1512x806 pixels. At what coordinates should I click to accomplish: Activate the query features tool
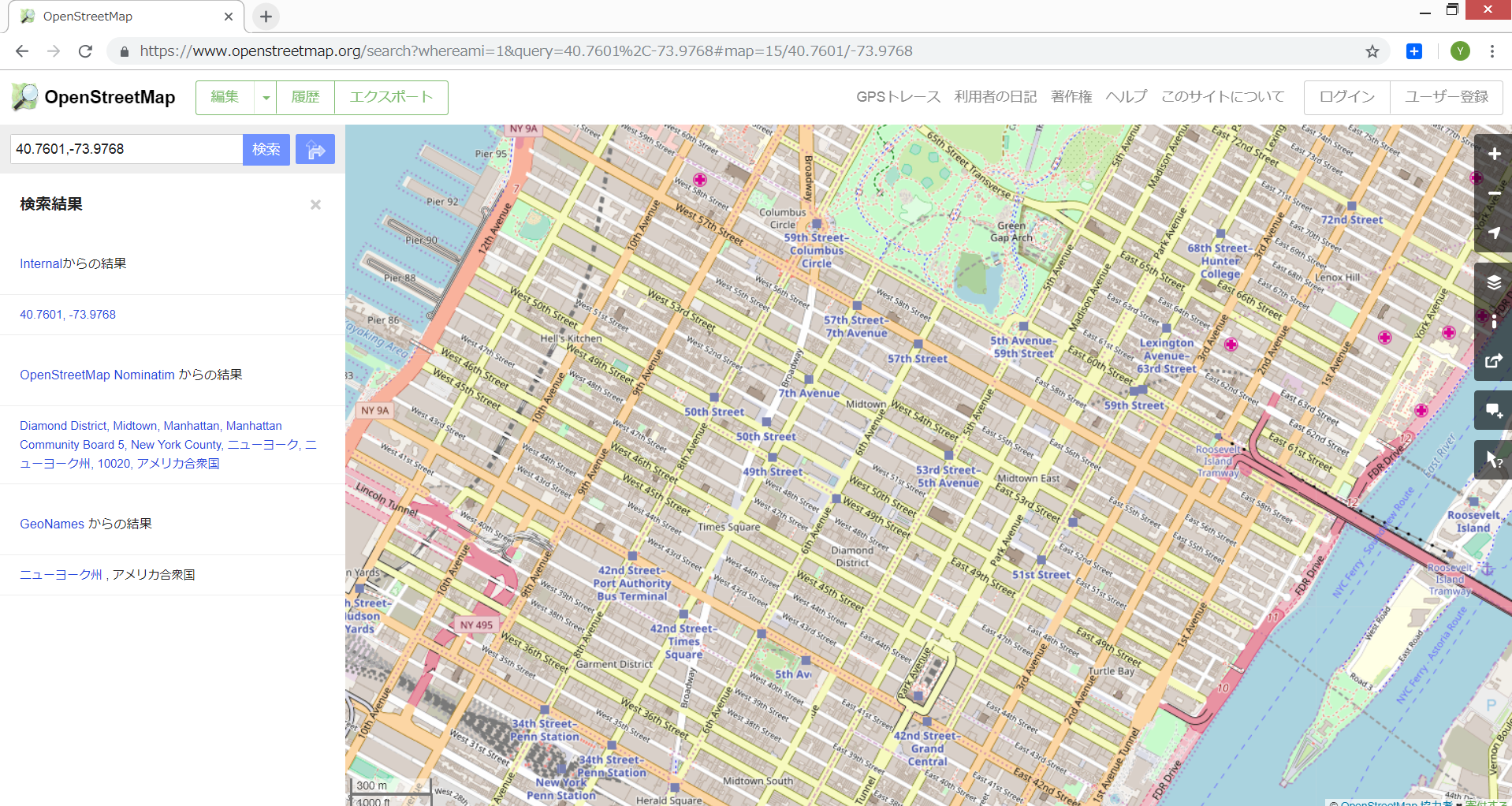point(1493,460)
